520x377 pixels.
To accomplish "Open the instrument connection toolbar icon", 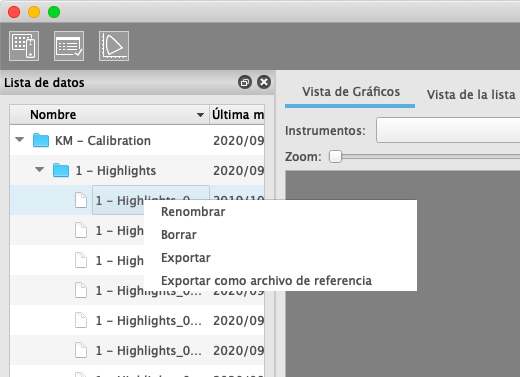I will [24, 46].
